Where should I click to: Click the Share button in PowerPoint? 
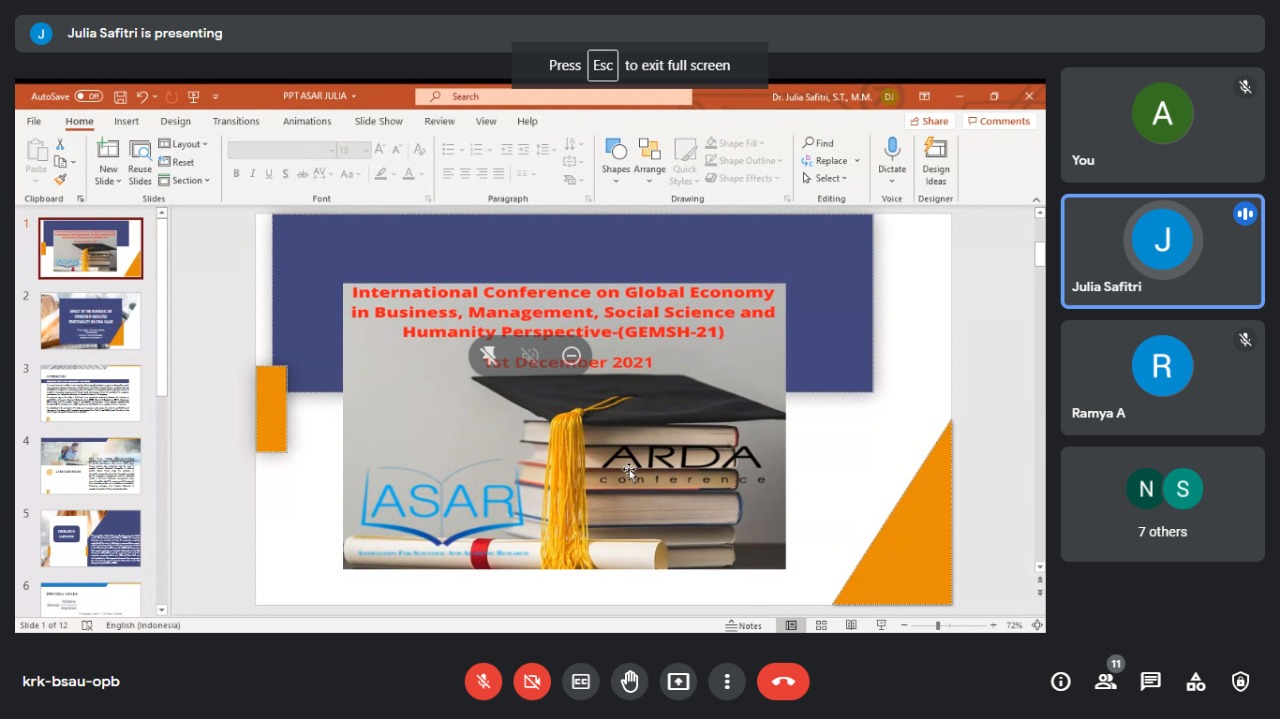point(929,121)
